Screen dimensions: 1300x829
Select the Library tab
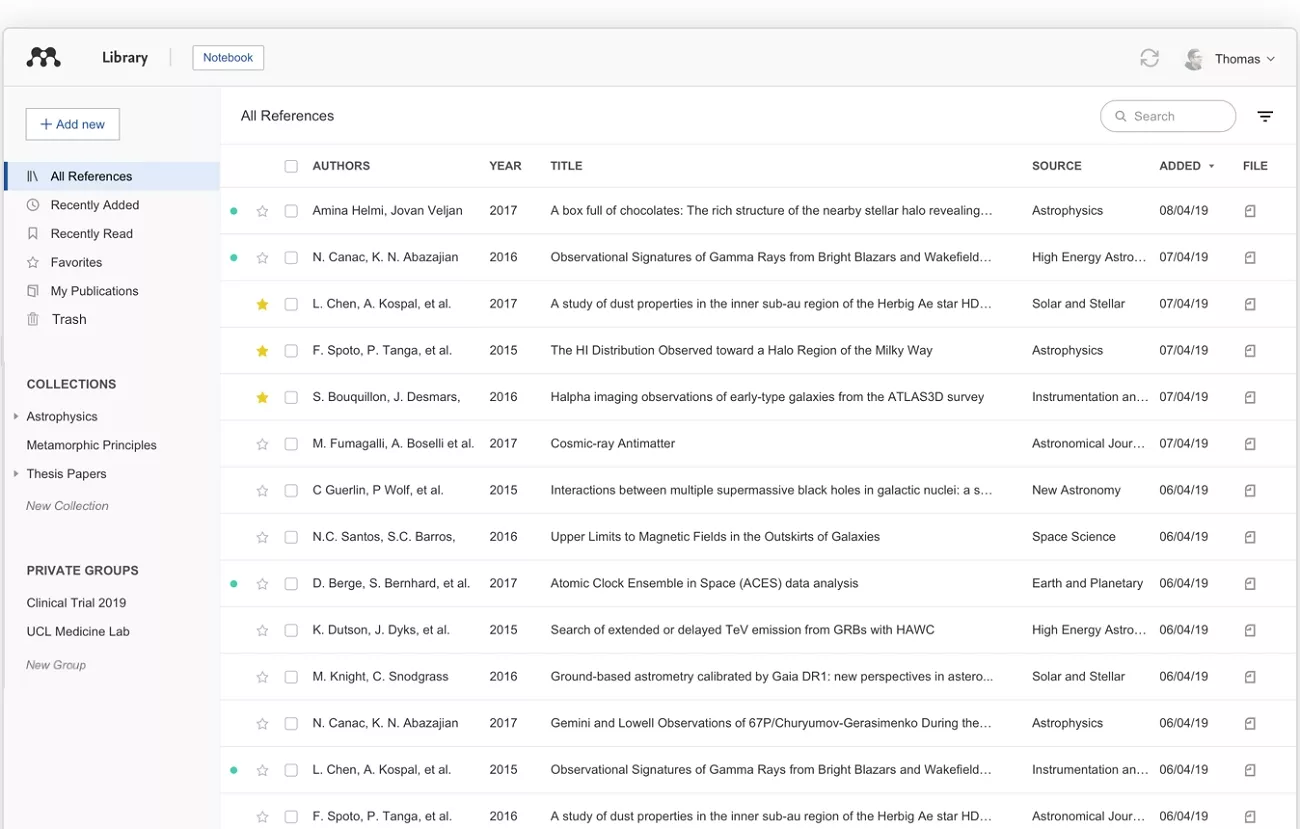[x=124, y=57]
